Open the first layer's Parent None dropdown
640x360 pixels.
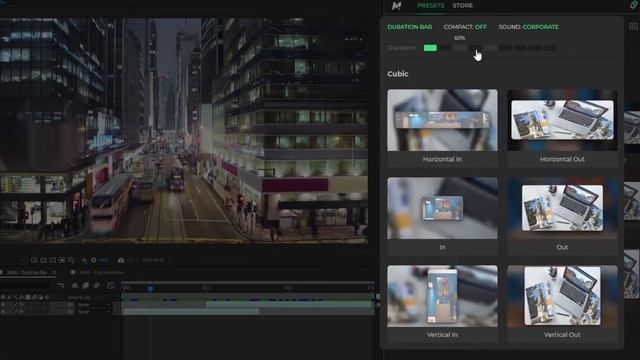94,304
